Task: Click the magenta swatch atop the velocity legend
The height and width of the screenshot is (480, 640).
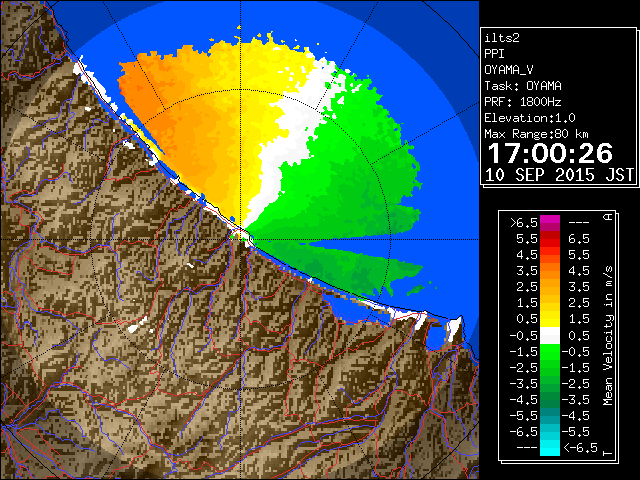Action: pos(550,220)
